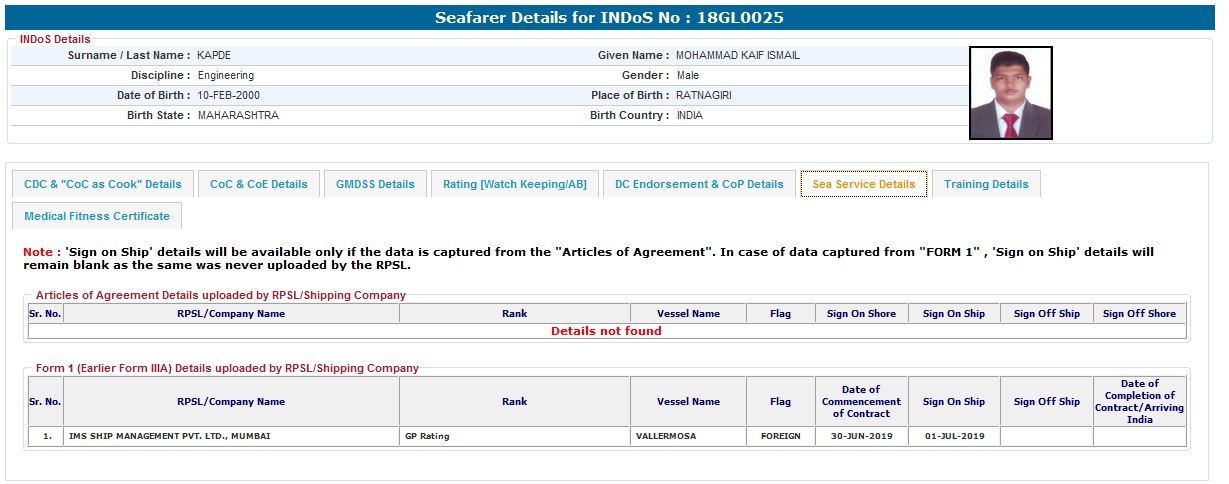Click the IMS SHIP MANAGEMENT PVT. LTD. company cell
Image resolution: width=1229 pixels, height=484 pixels.
[168, 437]
